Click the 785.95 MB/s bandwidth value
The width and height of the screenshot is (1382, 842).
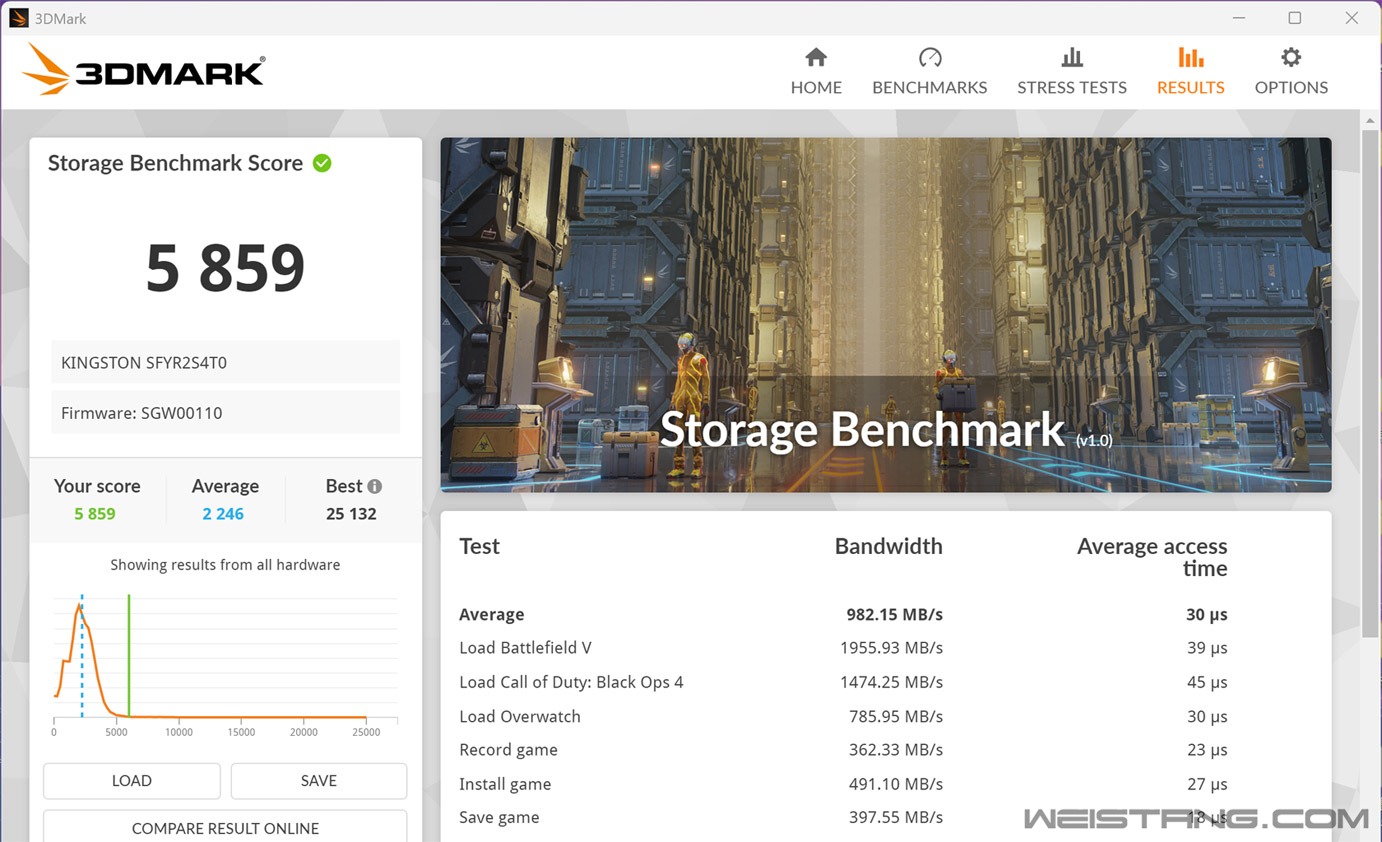pyautogui.click(x=896, y=716)
